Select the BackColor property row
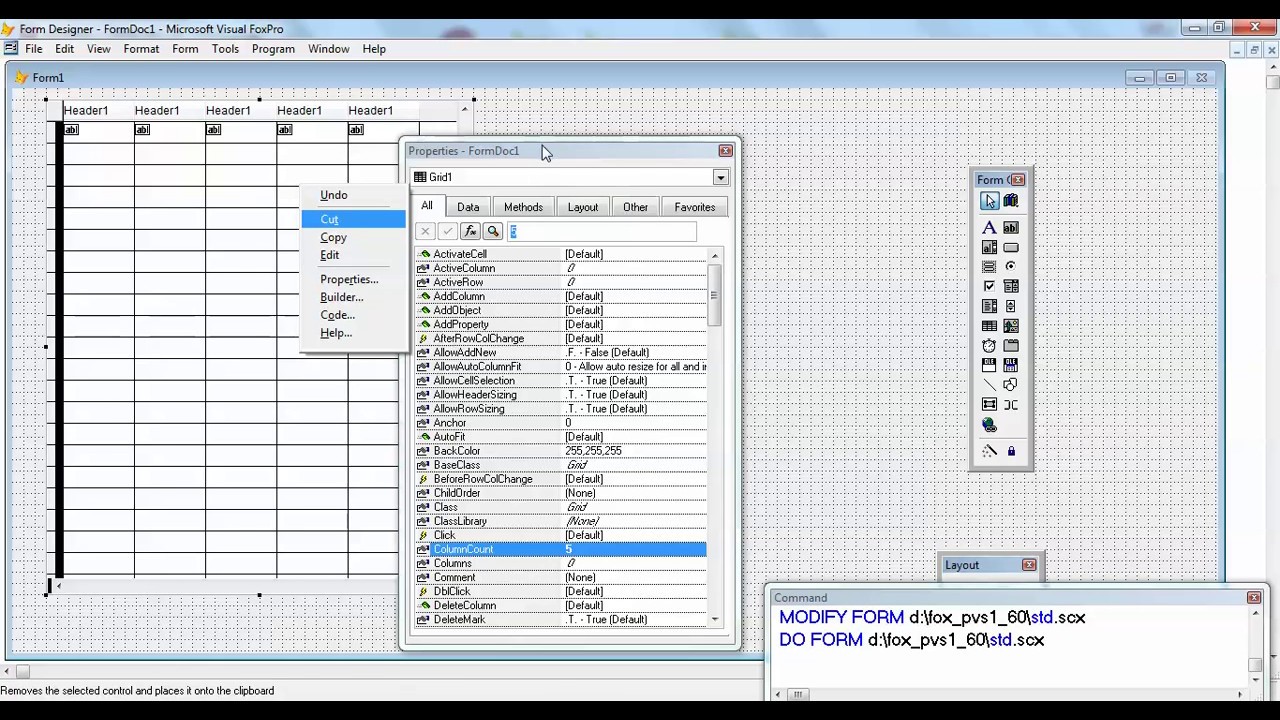Image resolution: width=1280 pixels, height=720 pixels. tap(561, 451)
